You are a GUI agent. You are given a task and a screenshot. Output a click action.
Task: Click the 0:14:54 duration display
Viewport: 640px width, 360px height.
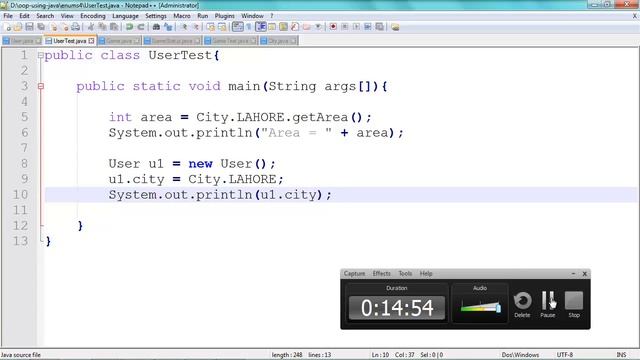click(397, 308)
